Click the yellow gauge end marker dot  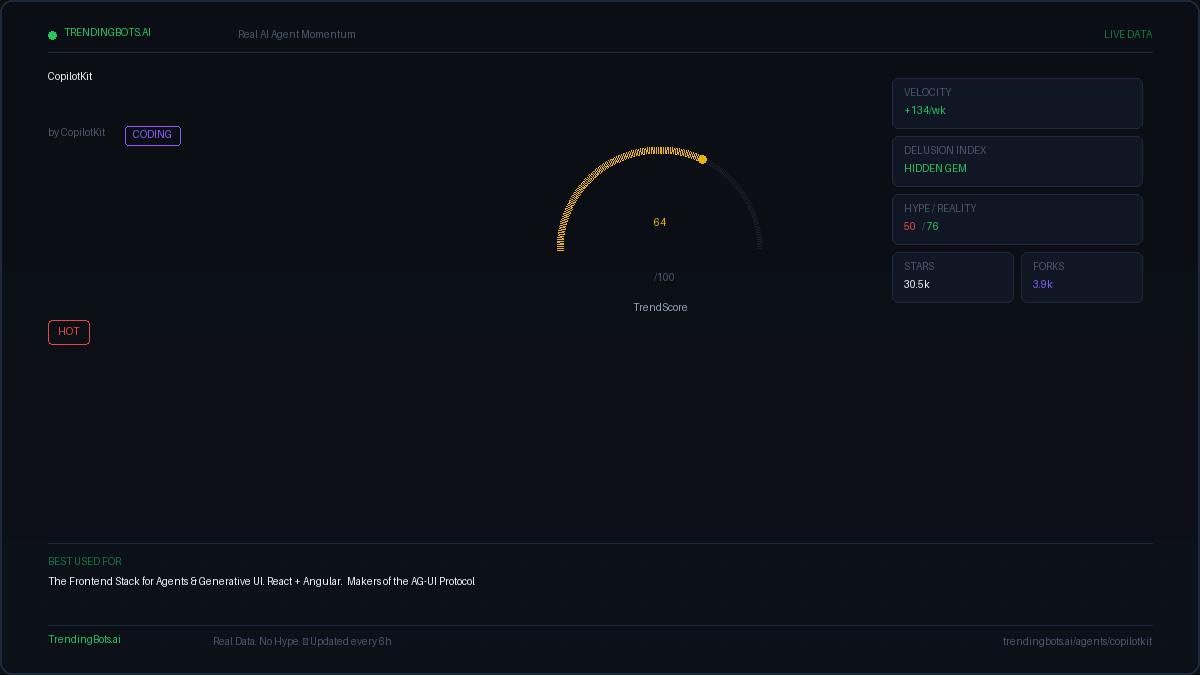pos(702,159)
